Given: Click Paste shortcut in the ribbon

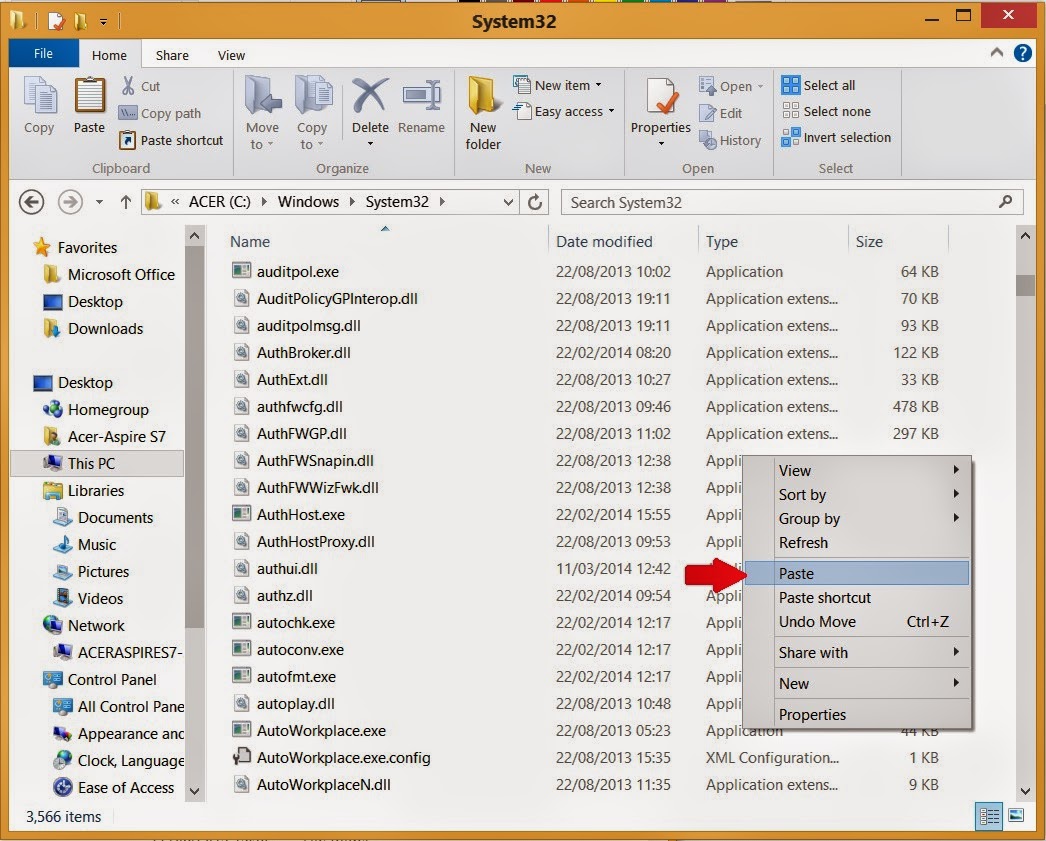Looking at the screenshot, I should [x=171, y=140].
